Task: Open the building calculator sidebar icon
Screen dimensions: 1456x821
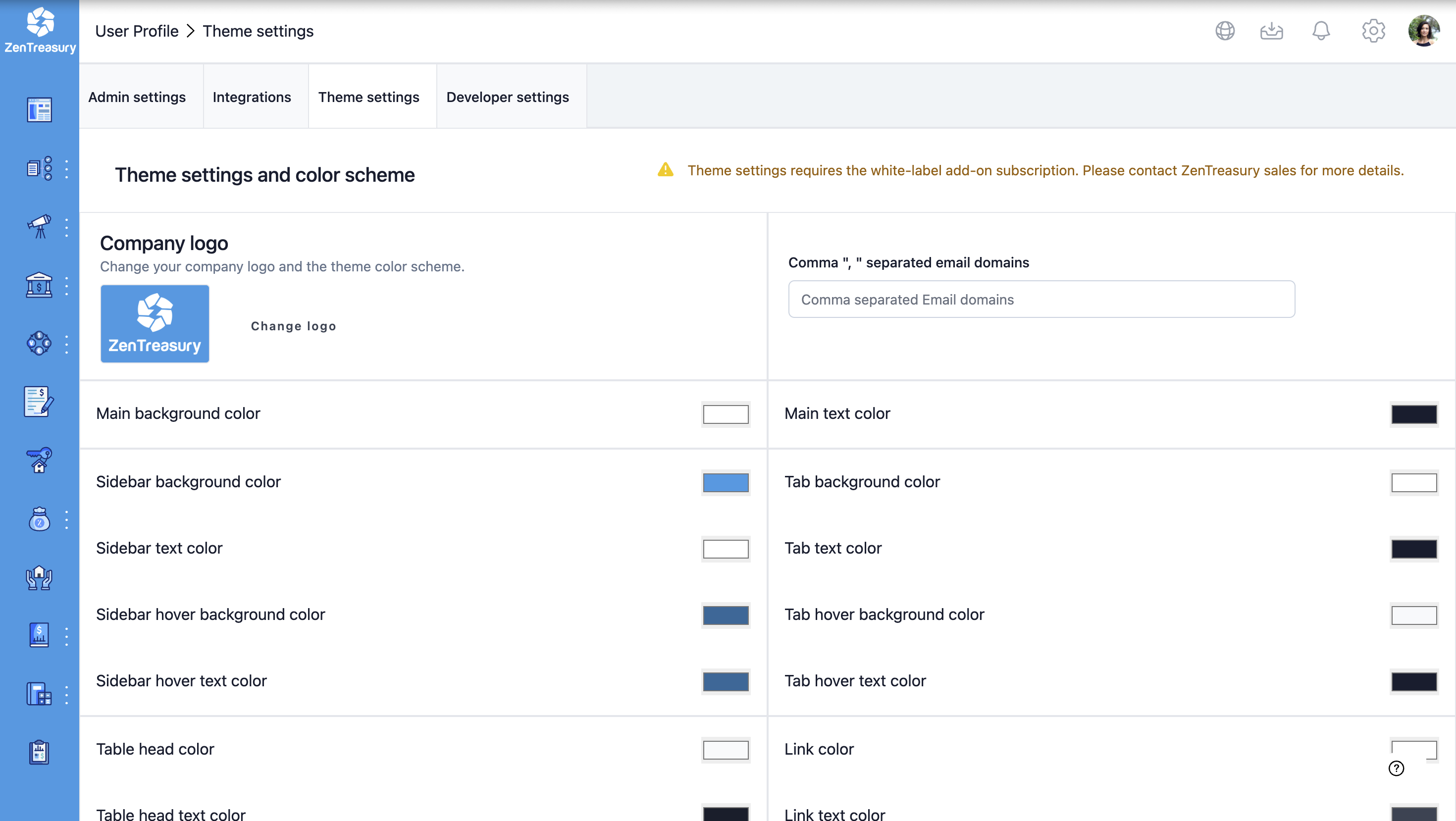Action: click(39, 694)
